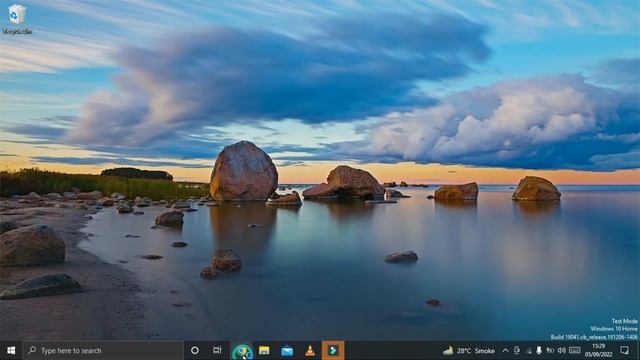Screen dimensions: 640x360
Task: Open File Explorer from the taskbar
Action: pos(264,351)
